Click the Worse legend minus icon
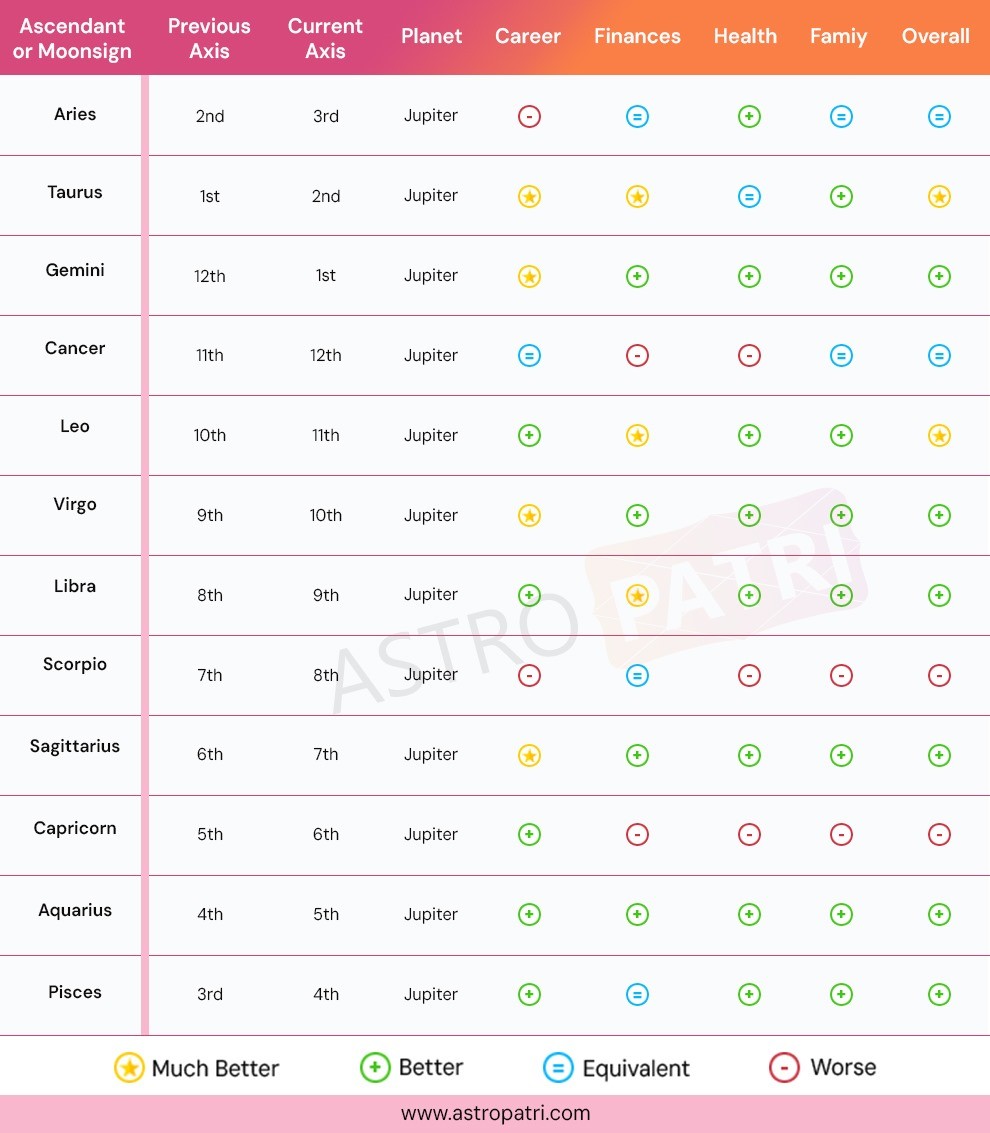 coord(784,1067)
